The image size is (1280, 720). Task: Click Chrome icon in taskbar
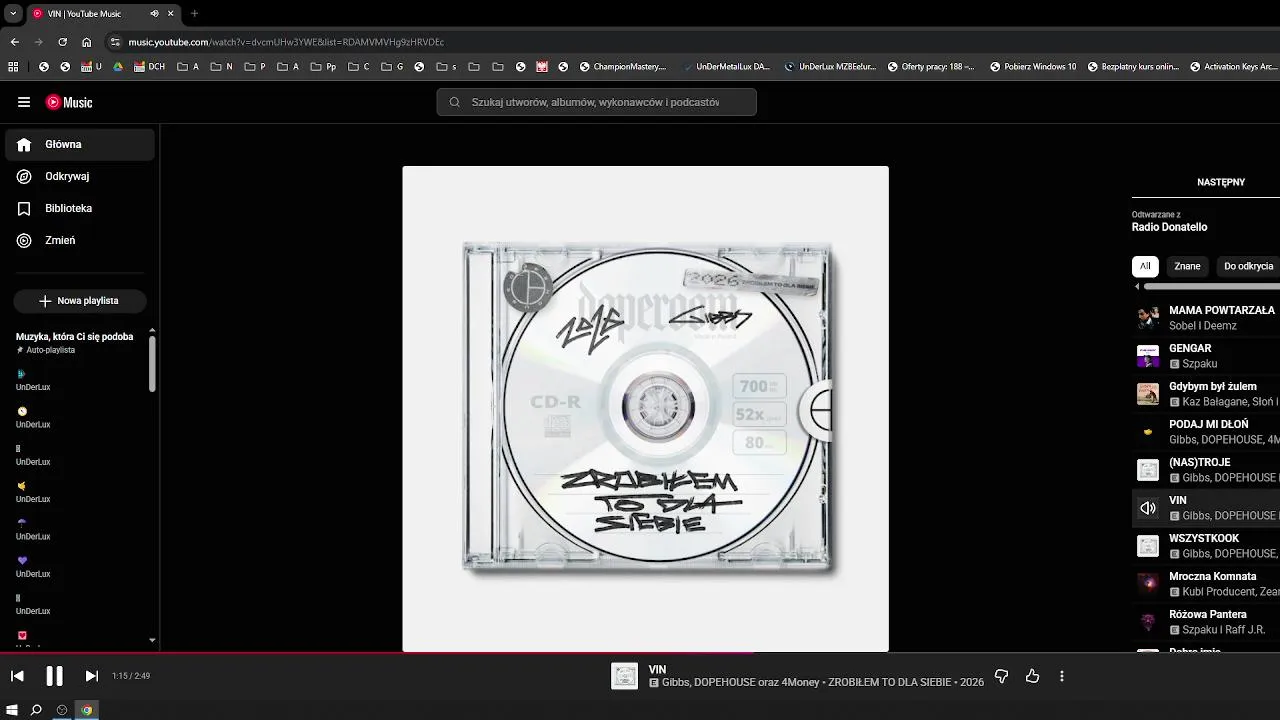click(86, 710)
